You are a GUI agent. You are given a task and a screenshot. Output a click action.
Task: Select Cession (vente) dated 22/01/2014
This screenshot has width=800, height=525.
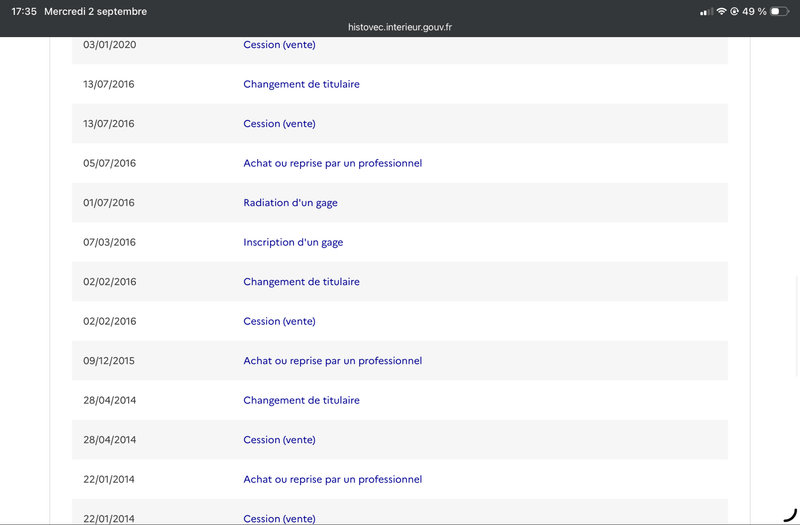tap(279, 518)
